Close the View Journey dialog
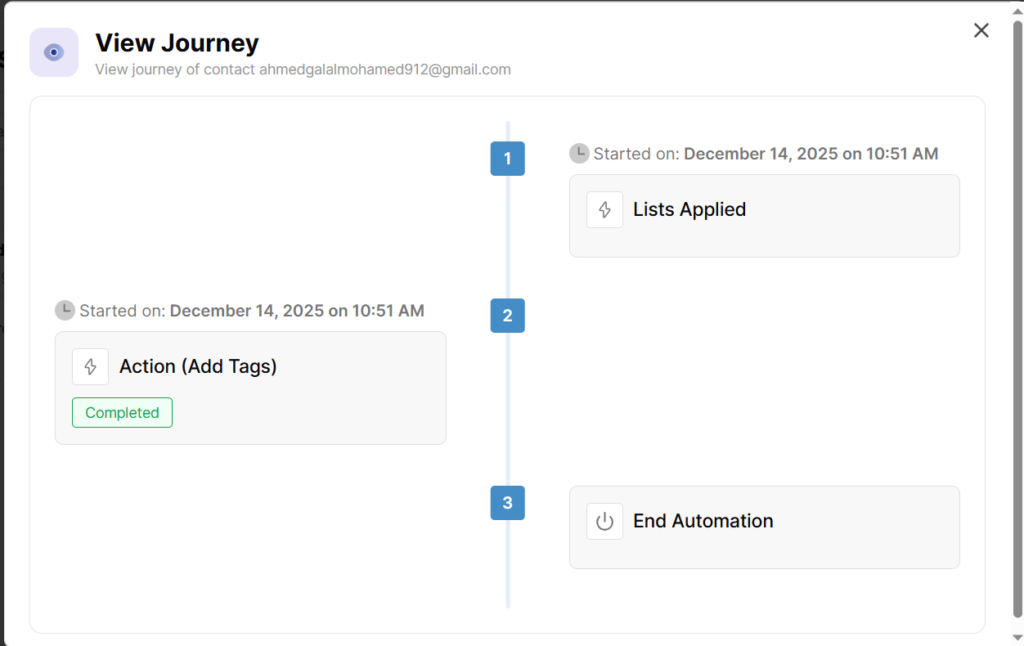Screen dimensions: 1024x646 [981, 30]
